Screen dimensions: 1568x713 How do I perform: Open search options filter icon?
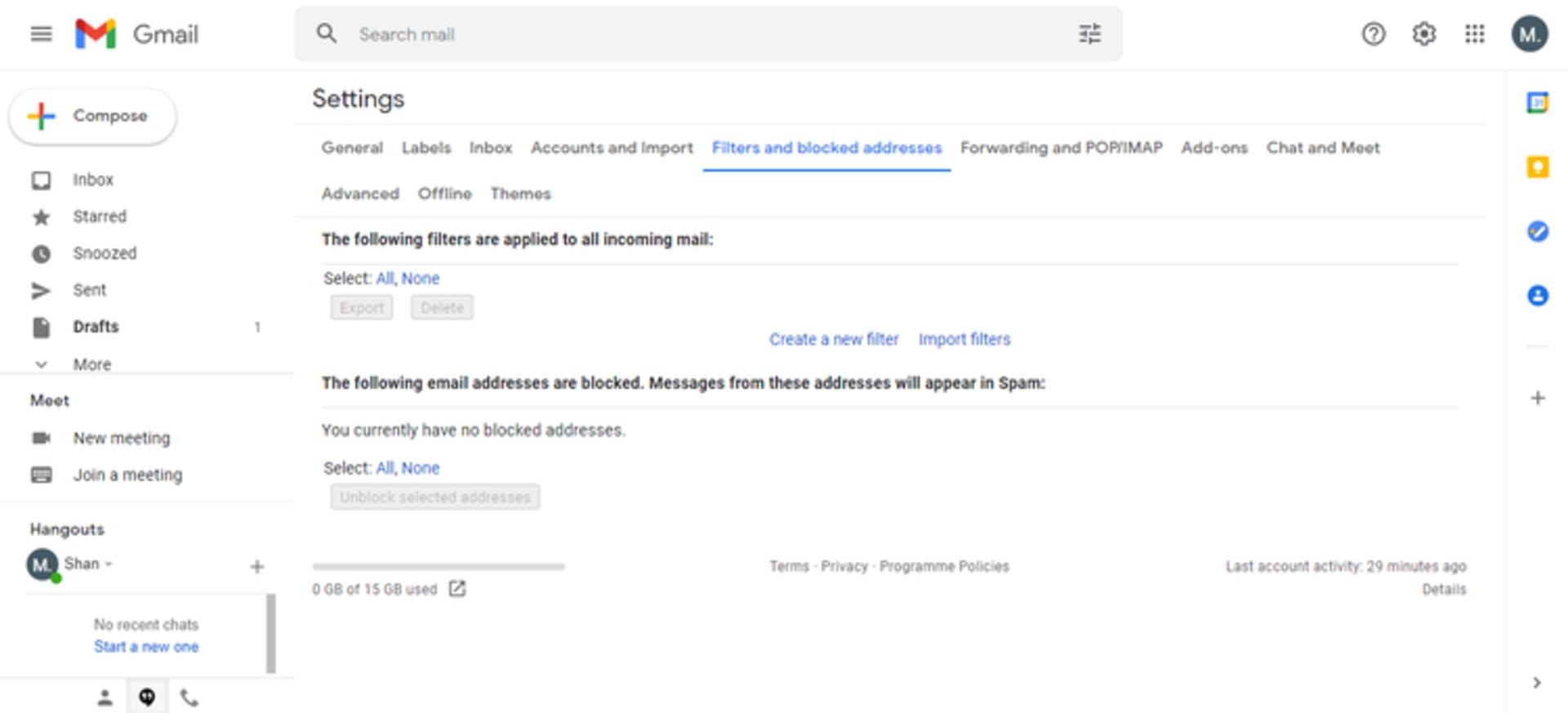(x=1089, y=33)
